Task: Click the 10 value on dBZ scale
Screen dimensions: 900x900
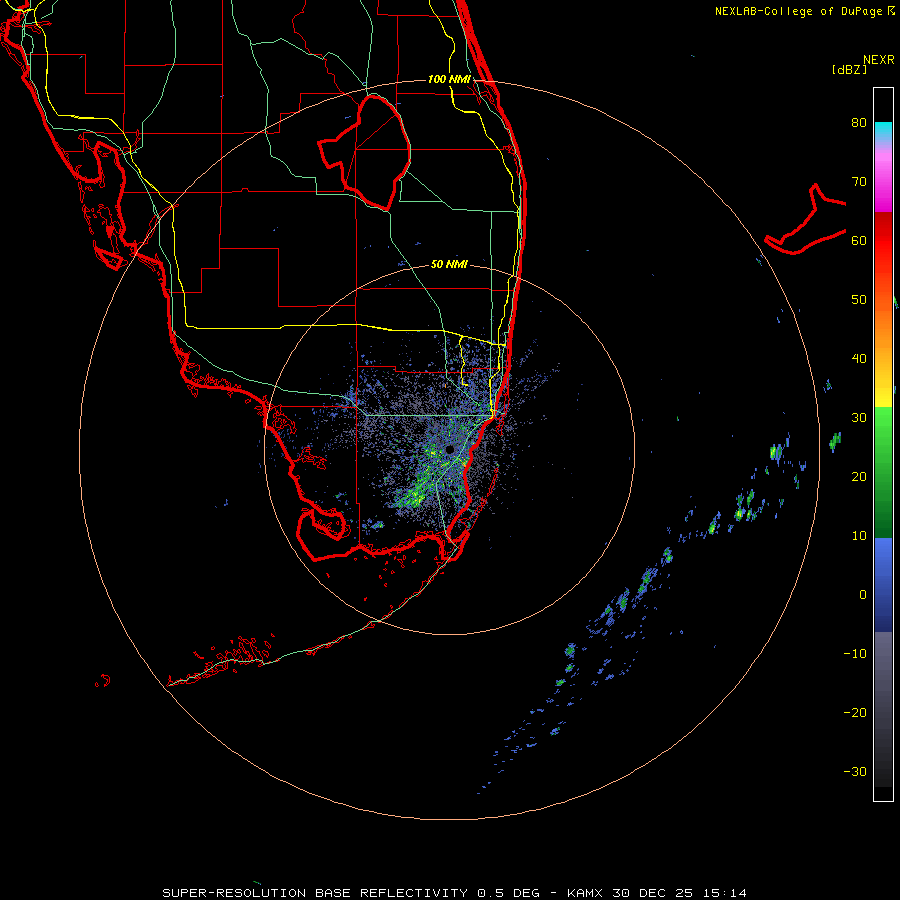Action: [859, 536]
